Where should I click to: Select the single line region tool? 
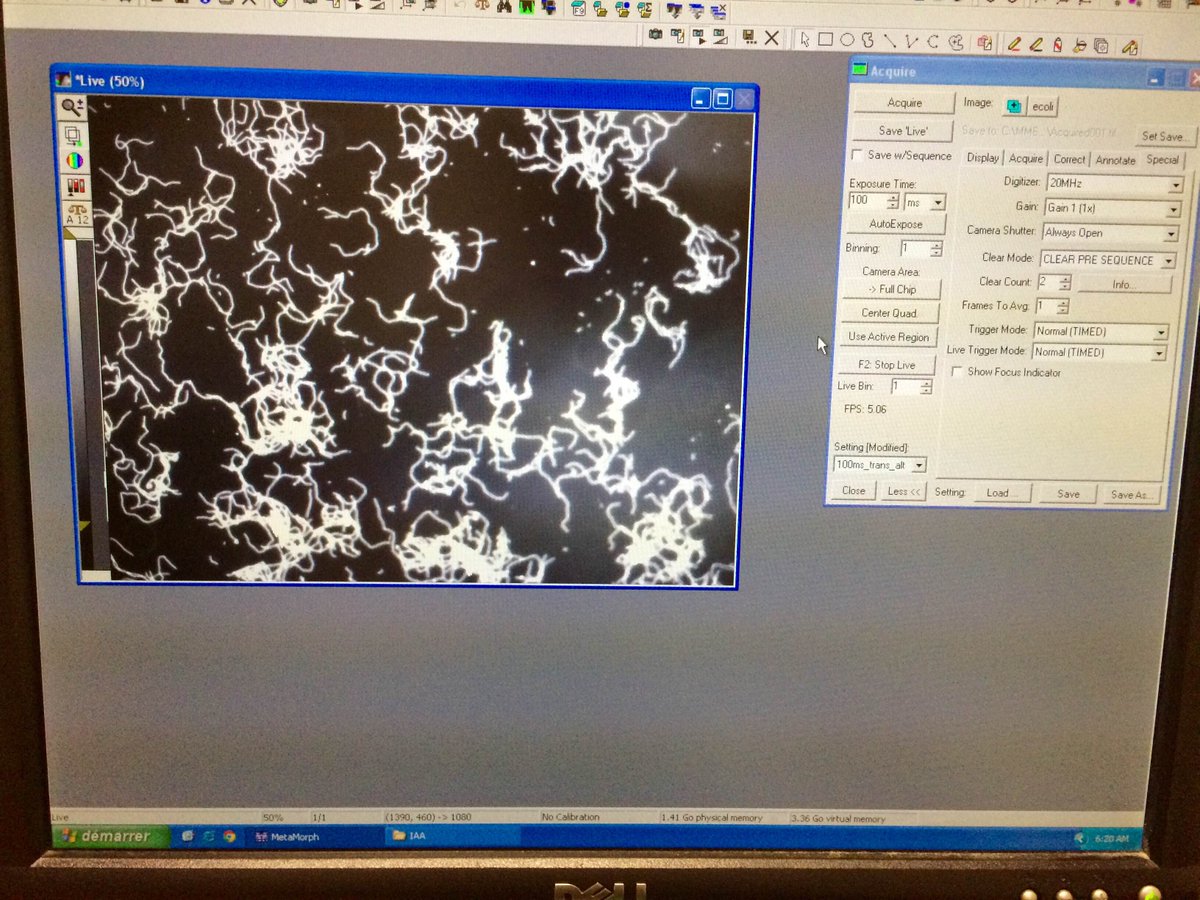[890, 41]
